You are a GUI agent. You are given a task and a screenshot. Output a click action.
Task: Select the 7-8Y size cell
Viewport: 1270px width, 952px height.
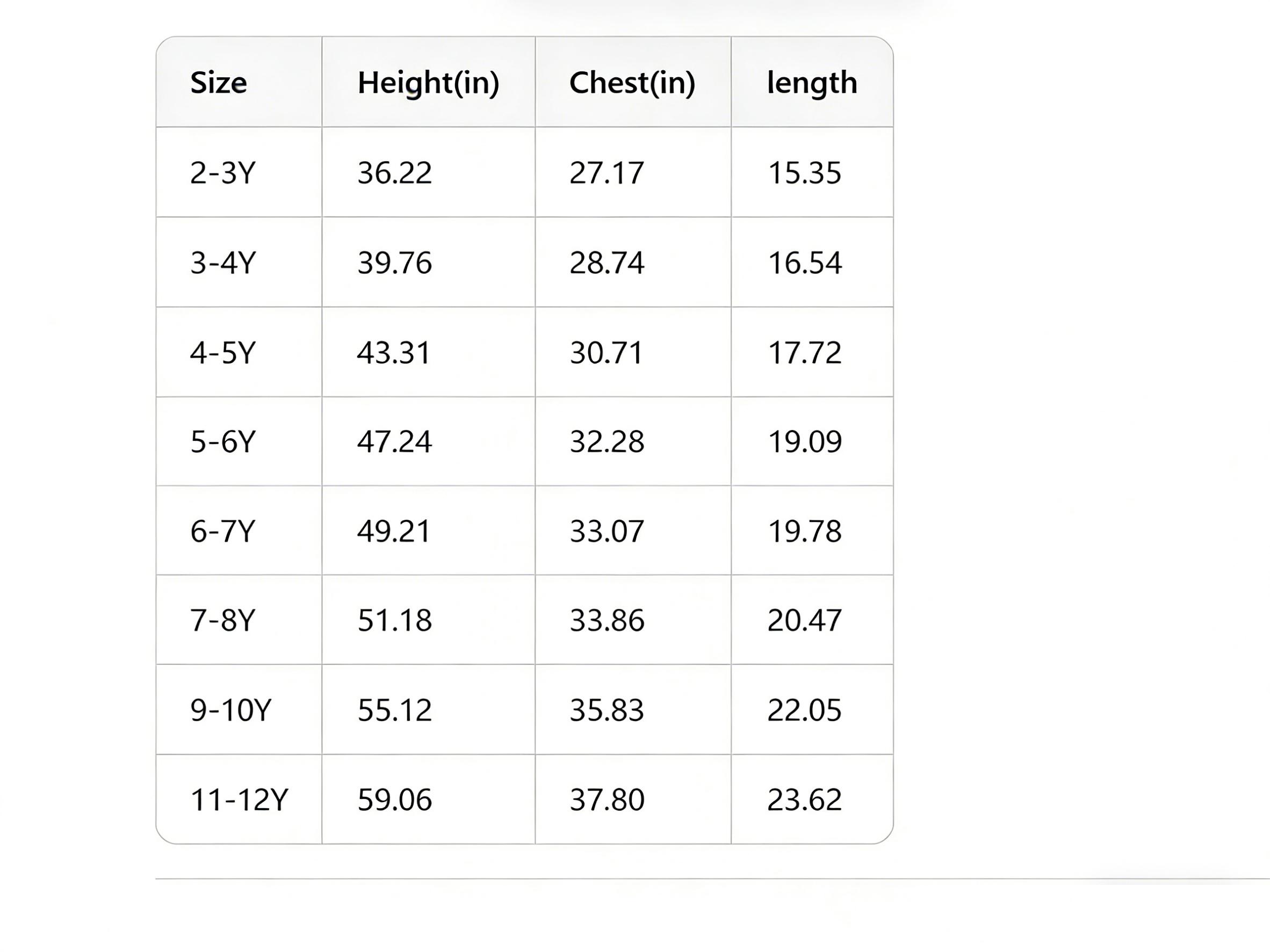click(223, 620)
